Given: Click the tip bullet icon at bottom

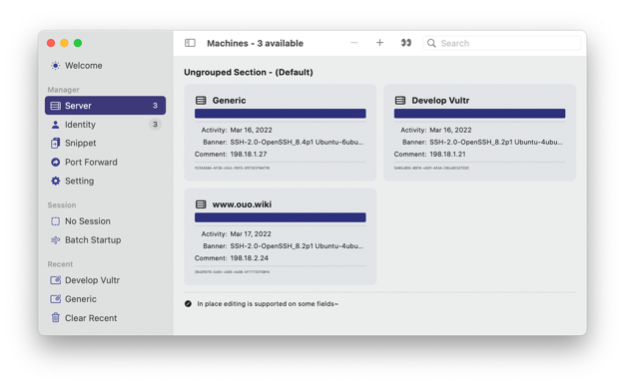Looking at the screenshot, I should 188,304.
